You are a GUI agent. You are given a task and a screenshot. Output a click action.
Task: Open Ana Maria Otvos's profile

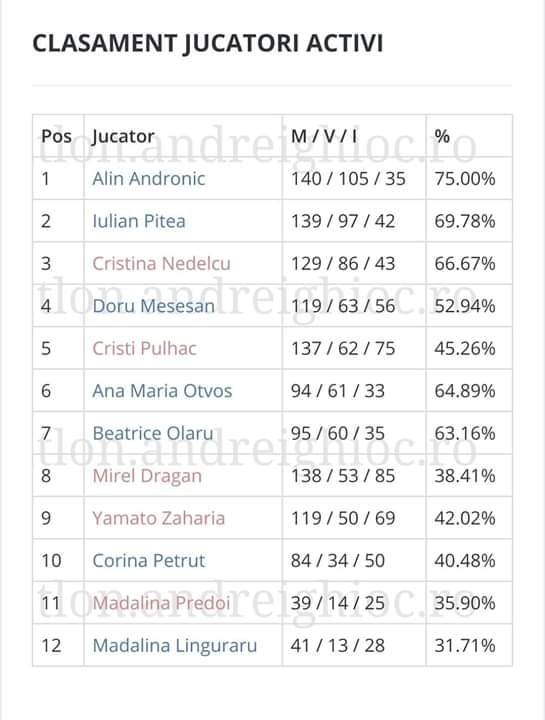pyautogui.click(x=162, y=391)
